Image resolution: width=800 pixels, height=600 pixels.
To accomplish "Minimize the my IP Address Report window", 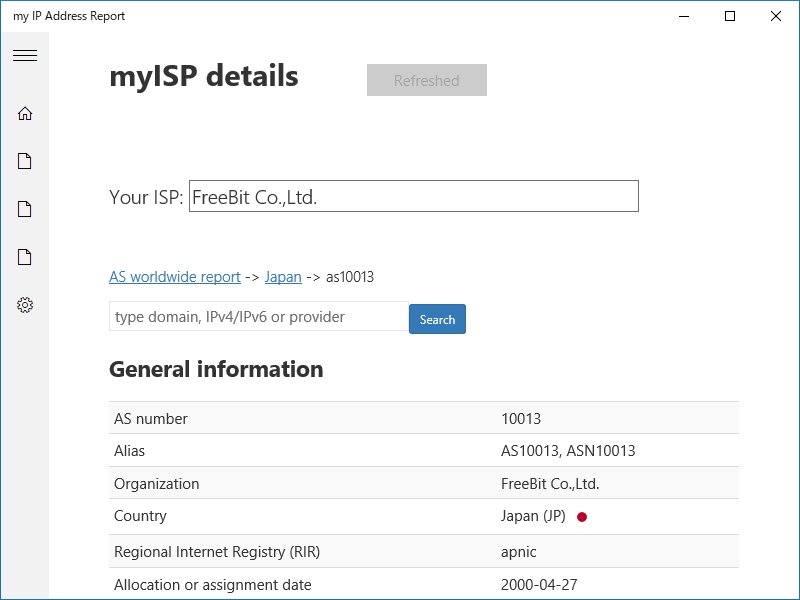I will pos(684,16).
